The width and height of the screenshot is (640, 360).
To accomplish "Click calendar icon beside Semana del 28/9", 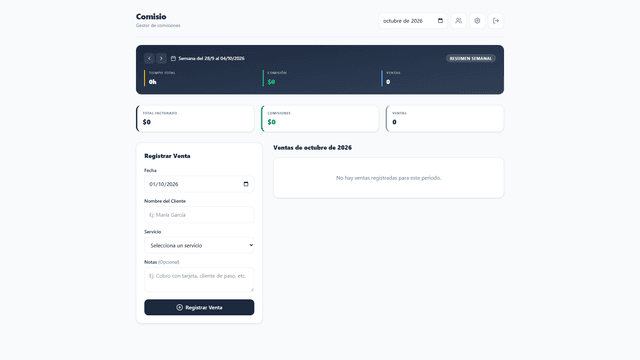I will click(173, 58).
